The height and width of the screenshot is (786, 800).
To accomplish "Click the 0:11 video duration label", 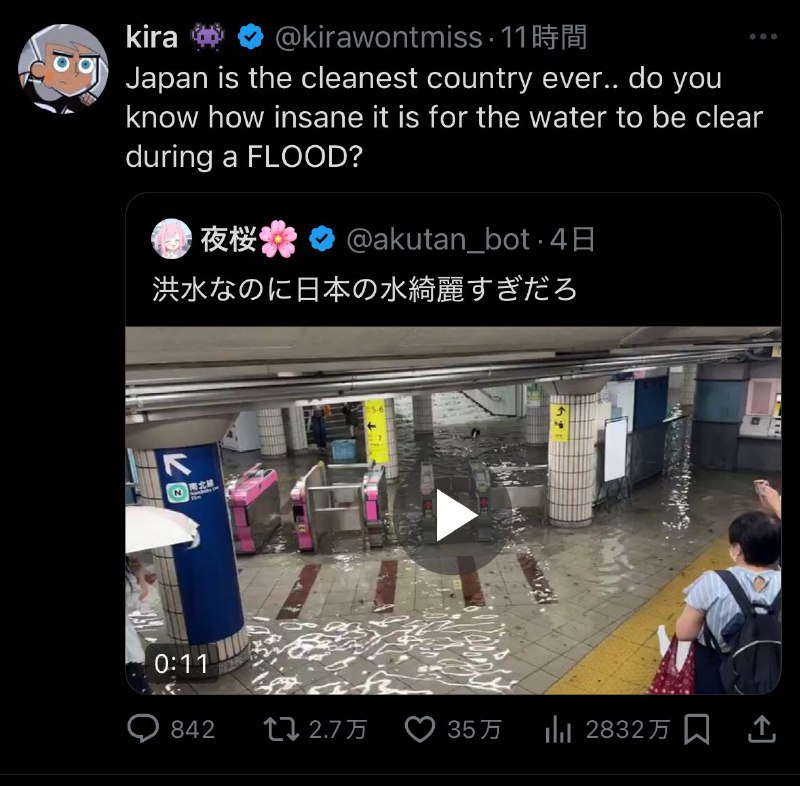I will click(x=181, y=664).
